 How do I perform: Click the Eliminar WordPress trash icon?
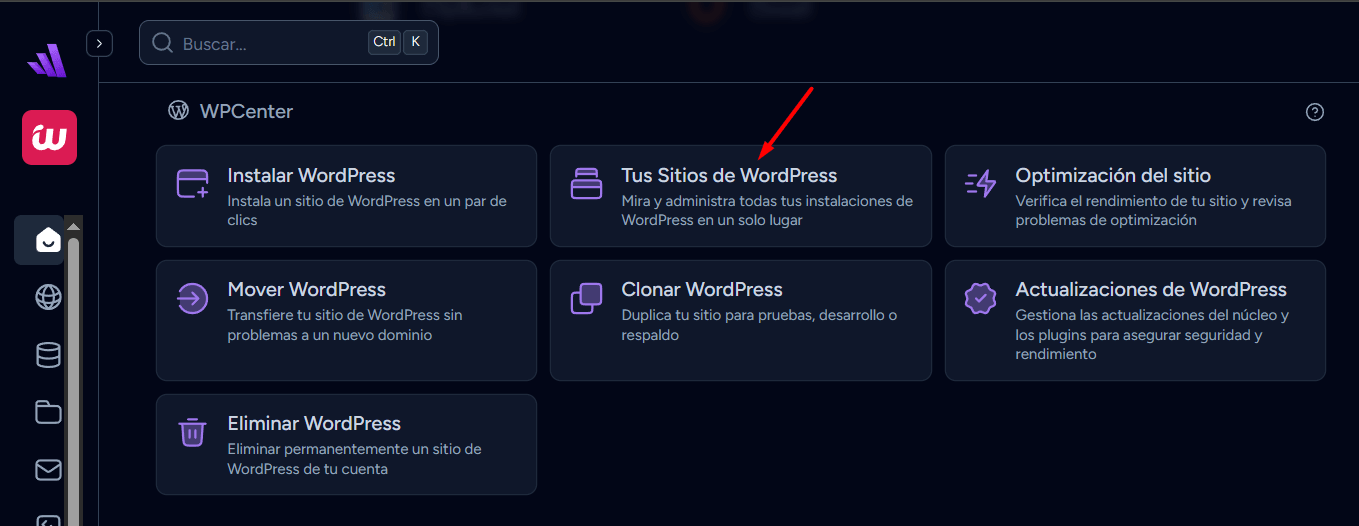(x=192, y=433)
